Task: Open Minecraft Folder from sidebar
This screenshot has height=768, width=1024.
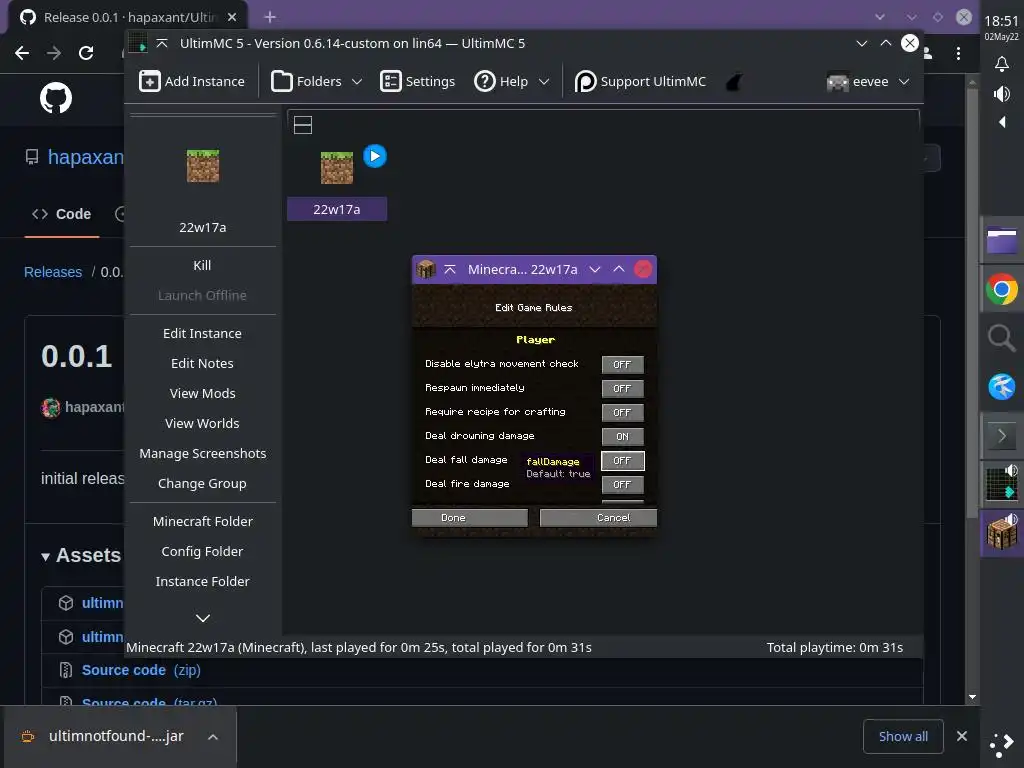Action: [x=202, y=521]
